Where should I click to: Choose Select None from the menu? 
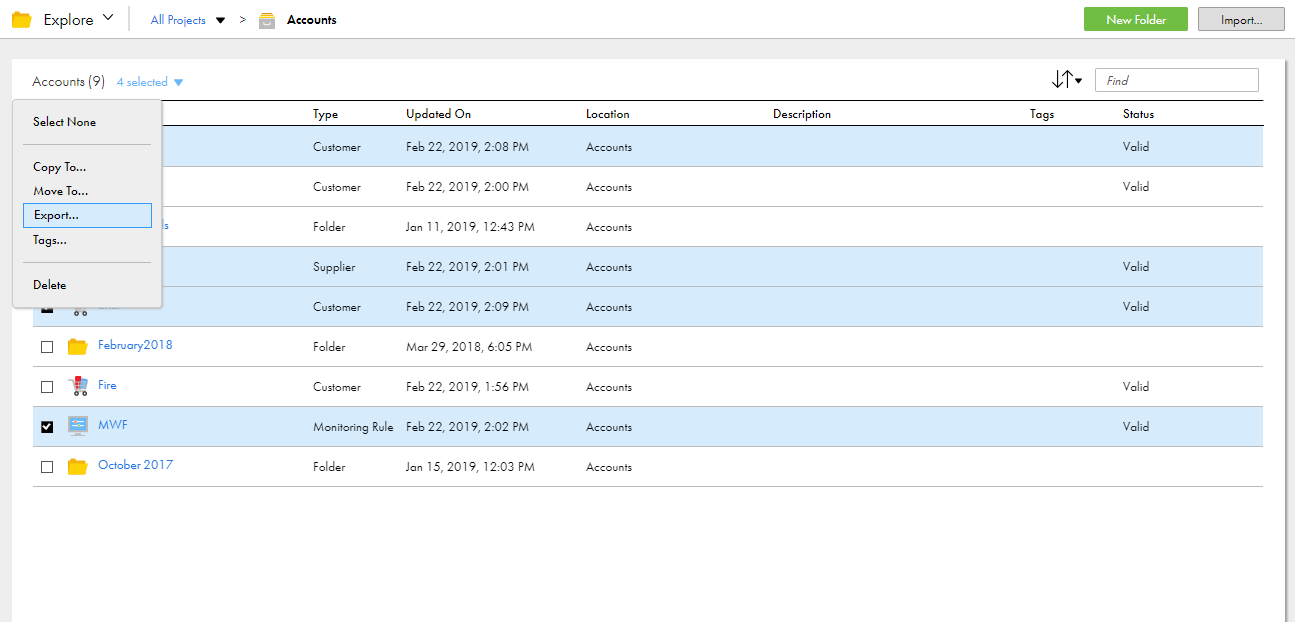(64, 122)
